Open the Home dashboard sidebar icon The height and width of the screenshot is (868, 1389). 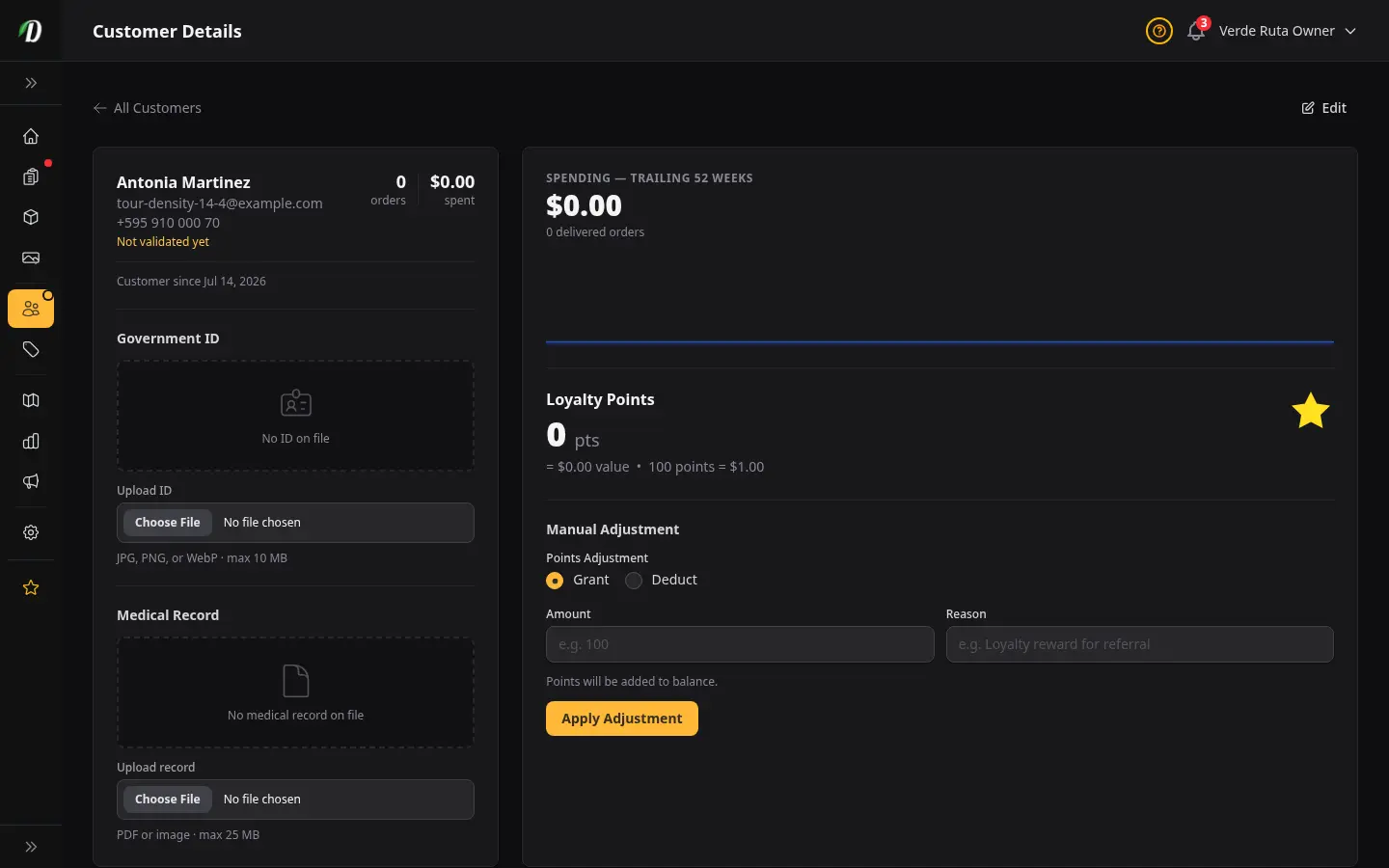[x=31, y=136]
